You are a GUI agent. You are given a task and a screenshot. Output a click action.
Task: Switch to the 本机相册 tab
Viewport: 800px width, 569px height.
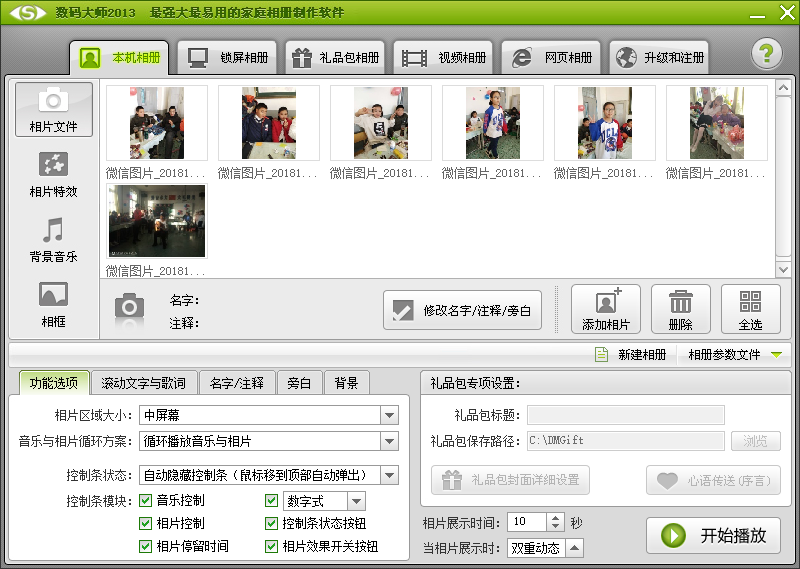pos(119,58)
